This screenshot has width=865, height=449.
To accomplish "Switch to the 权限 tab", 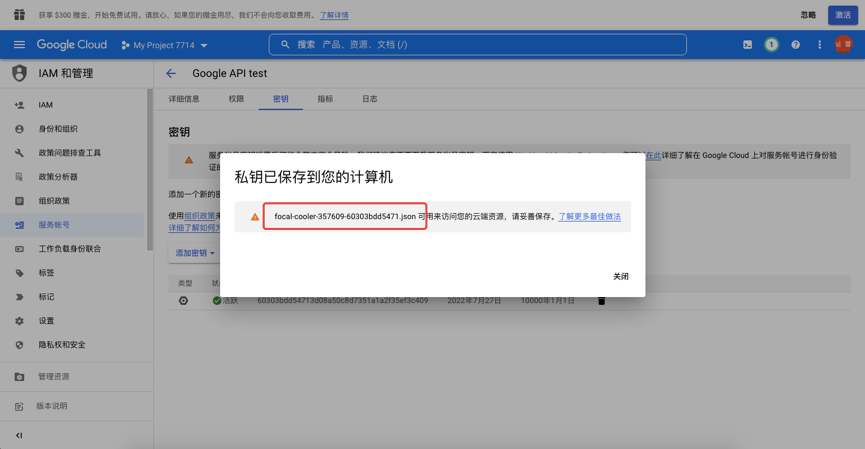I will click(236, 99).
